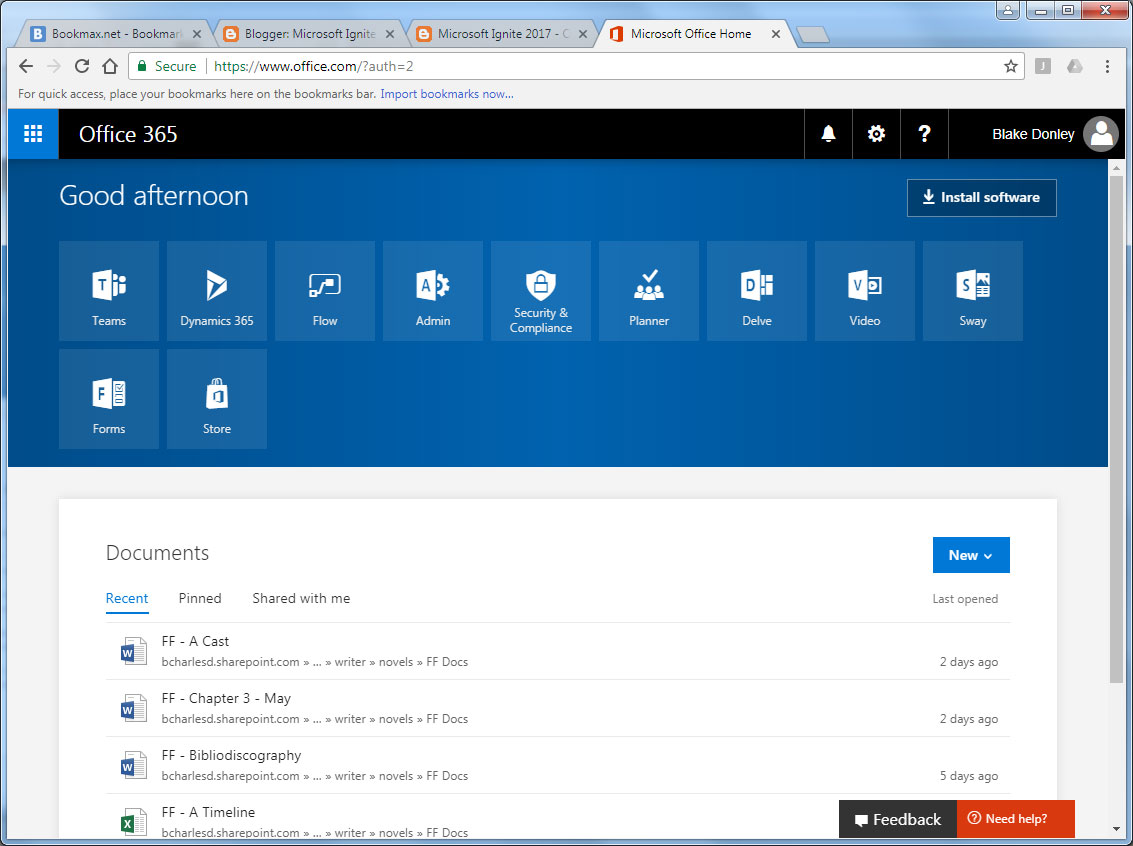
Task: Click the notifications bell icon
Action: (828, 134)
